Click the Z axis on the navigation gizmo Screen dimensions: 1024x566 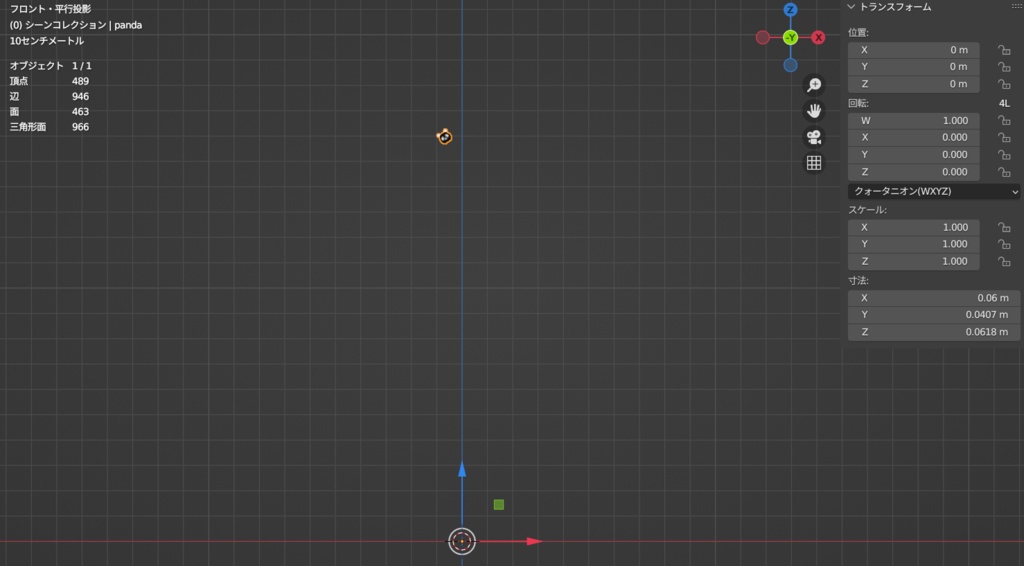pyautogui.click(x=790, y=10)
